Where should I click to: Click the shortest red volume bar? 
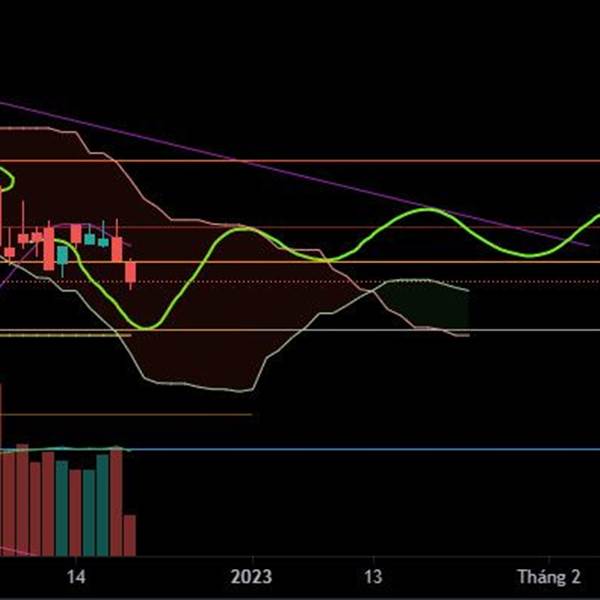click(x=130, y=535)
